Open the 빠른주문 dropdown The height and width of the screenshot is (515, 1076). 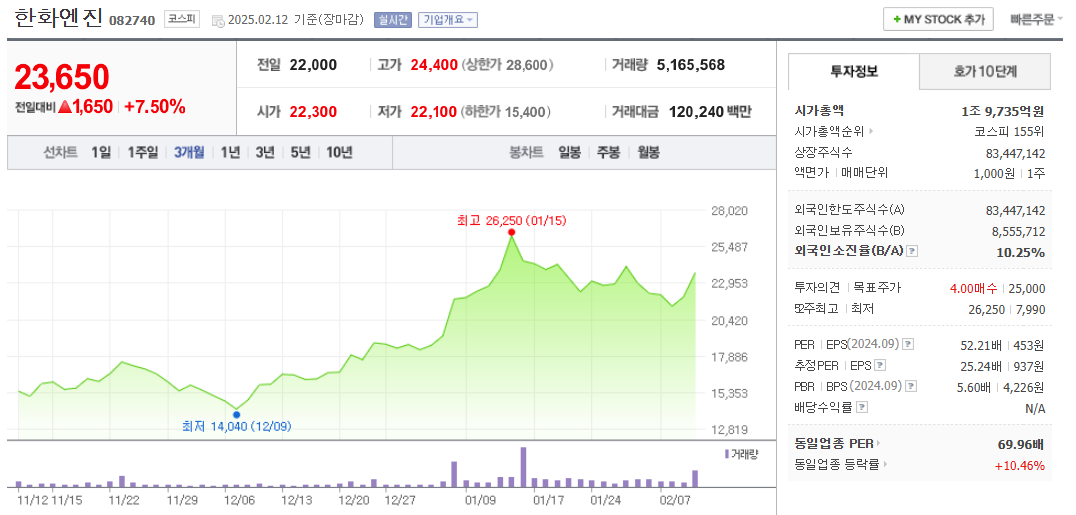pos(1036,20)
